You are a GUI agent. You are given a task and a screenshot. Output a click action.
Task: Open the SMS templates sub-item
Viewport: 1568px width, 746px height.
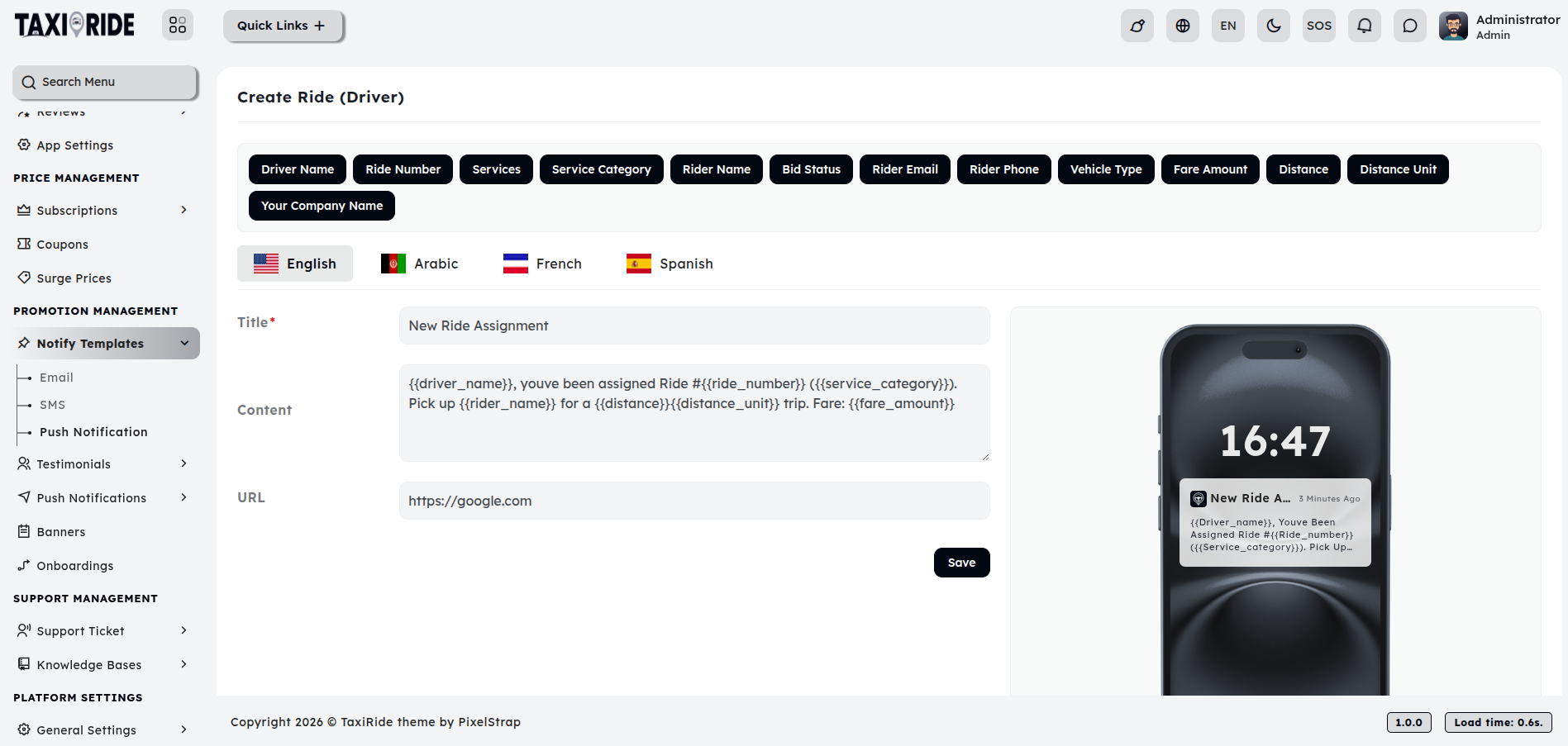(x=52, y=404)
